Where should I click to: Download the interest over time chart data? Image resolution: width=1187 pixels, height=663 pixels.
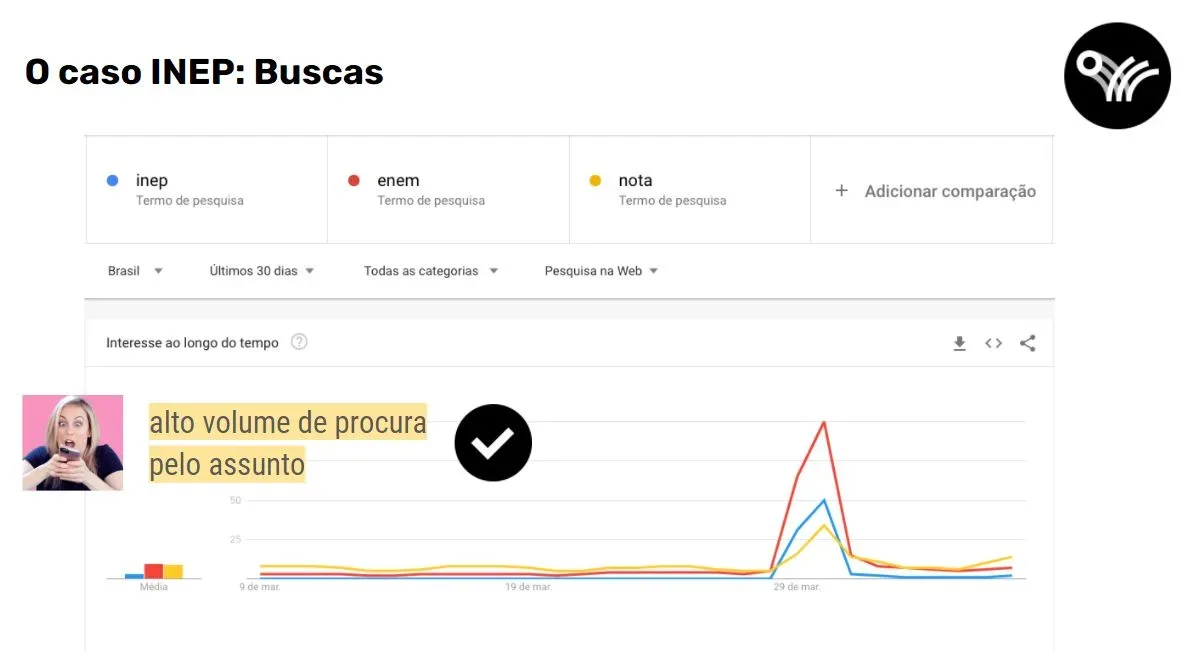959,344
